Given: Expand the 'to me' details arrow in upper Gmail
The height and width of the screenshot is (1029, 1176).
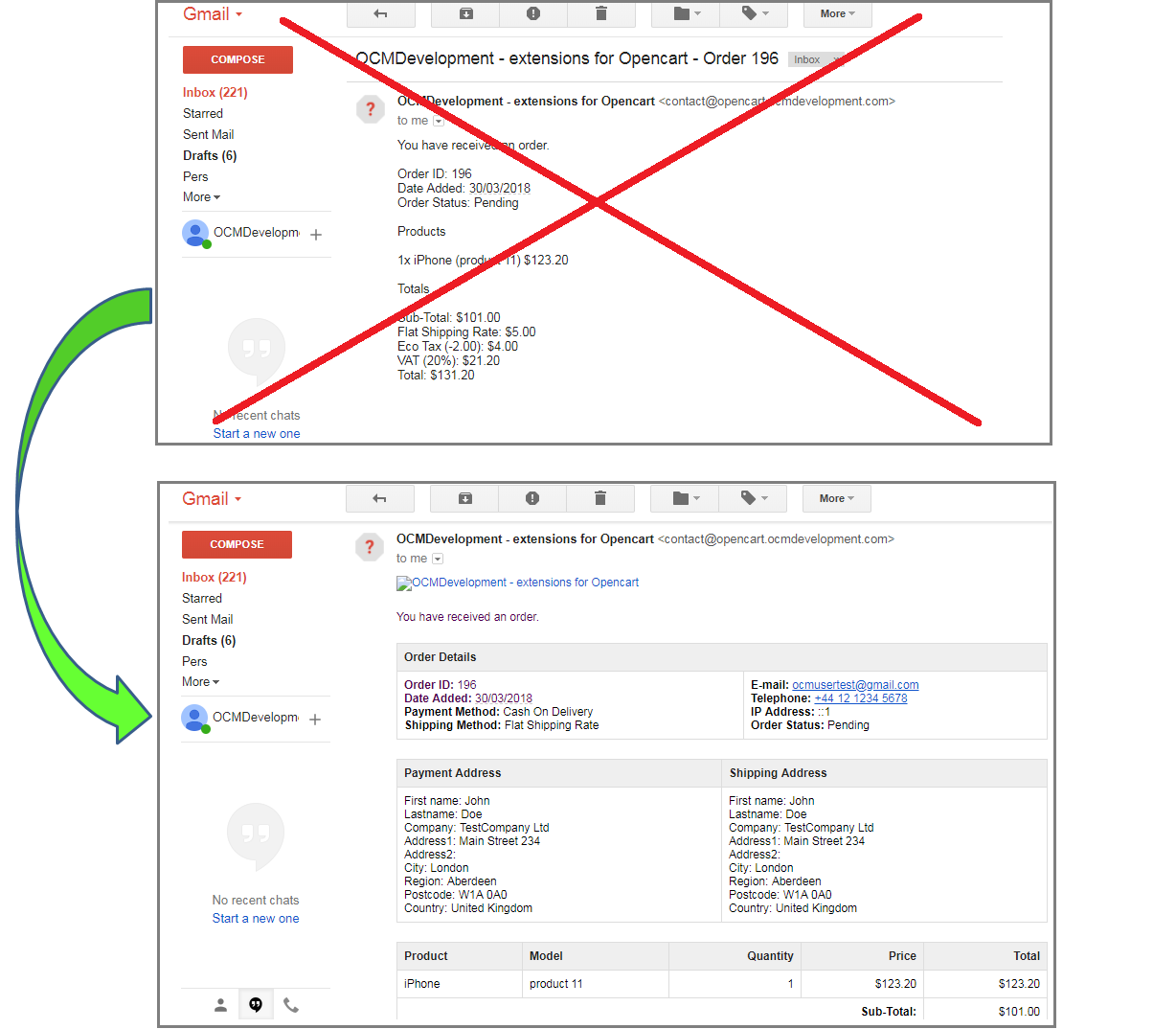Looking at the screenshot, I should point(439,122).
